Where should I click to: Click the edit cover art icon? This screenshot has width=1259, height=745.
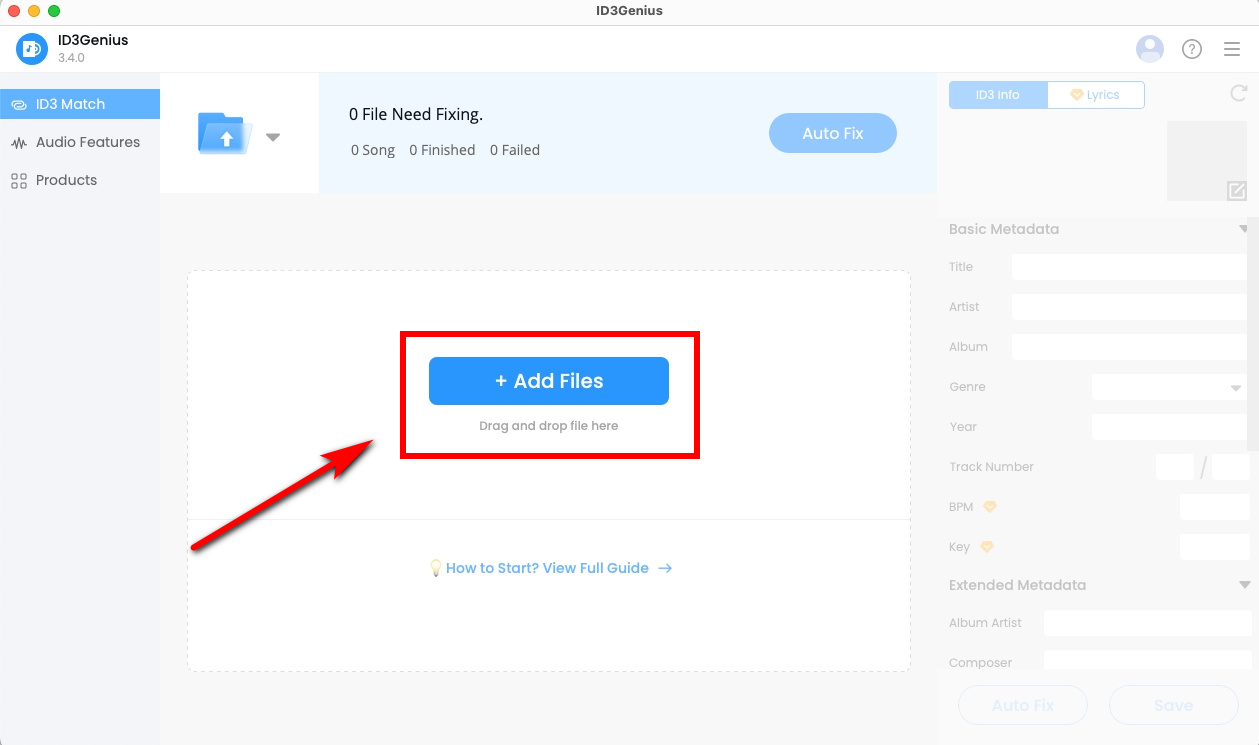click(x=1236, y=190)
